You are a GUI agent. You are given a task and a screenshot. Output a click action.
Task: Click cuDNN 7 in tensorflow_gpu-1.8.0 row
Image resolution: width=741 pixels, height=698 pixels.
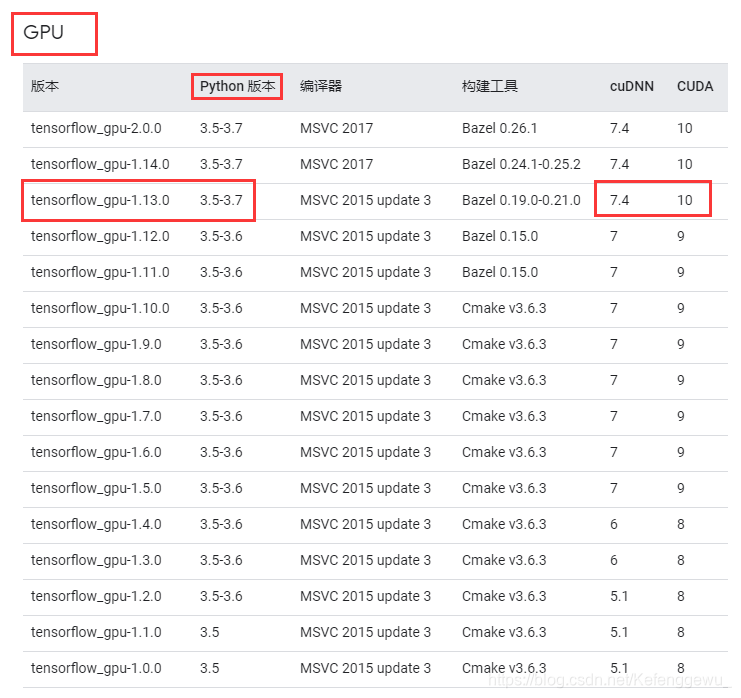point(614,380)
